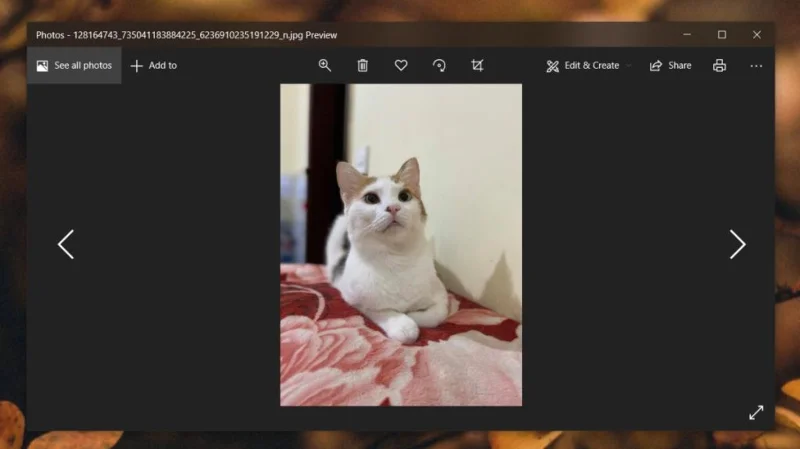Expand the Edit & Create chevron
This screenshot has height=449, width=800.
(x=629, y=66)
